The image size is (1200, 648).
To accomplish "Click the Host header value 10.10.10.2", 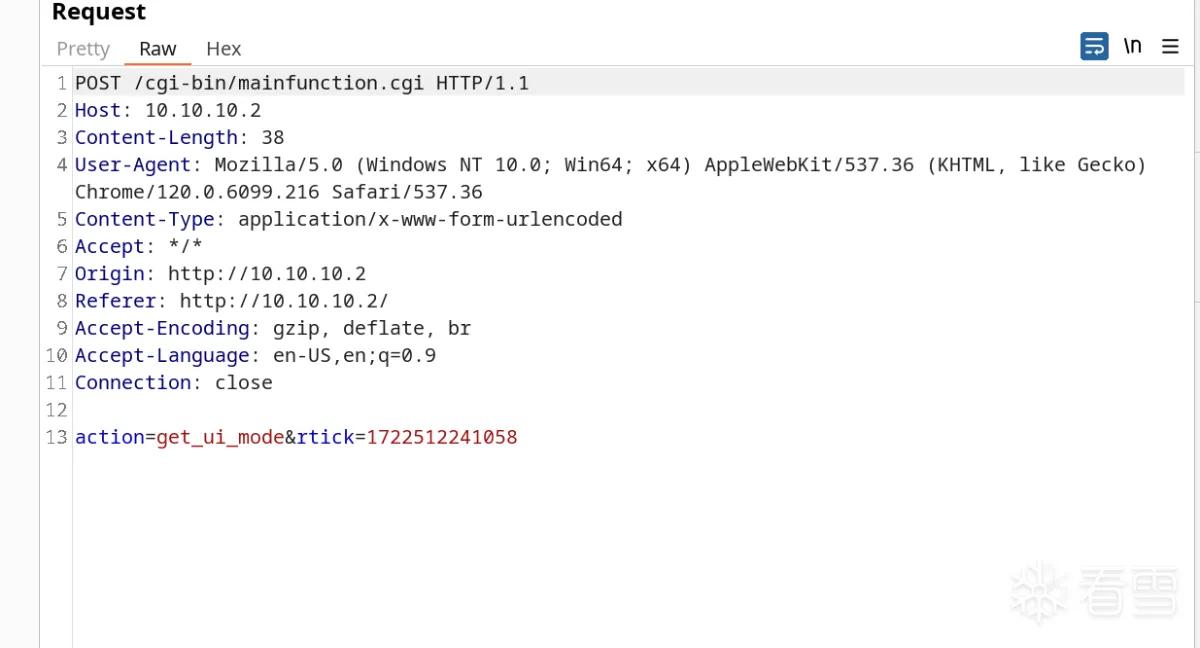I will 203,110.
